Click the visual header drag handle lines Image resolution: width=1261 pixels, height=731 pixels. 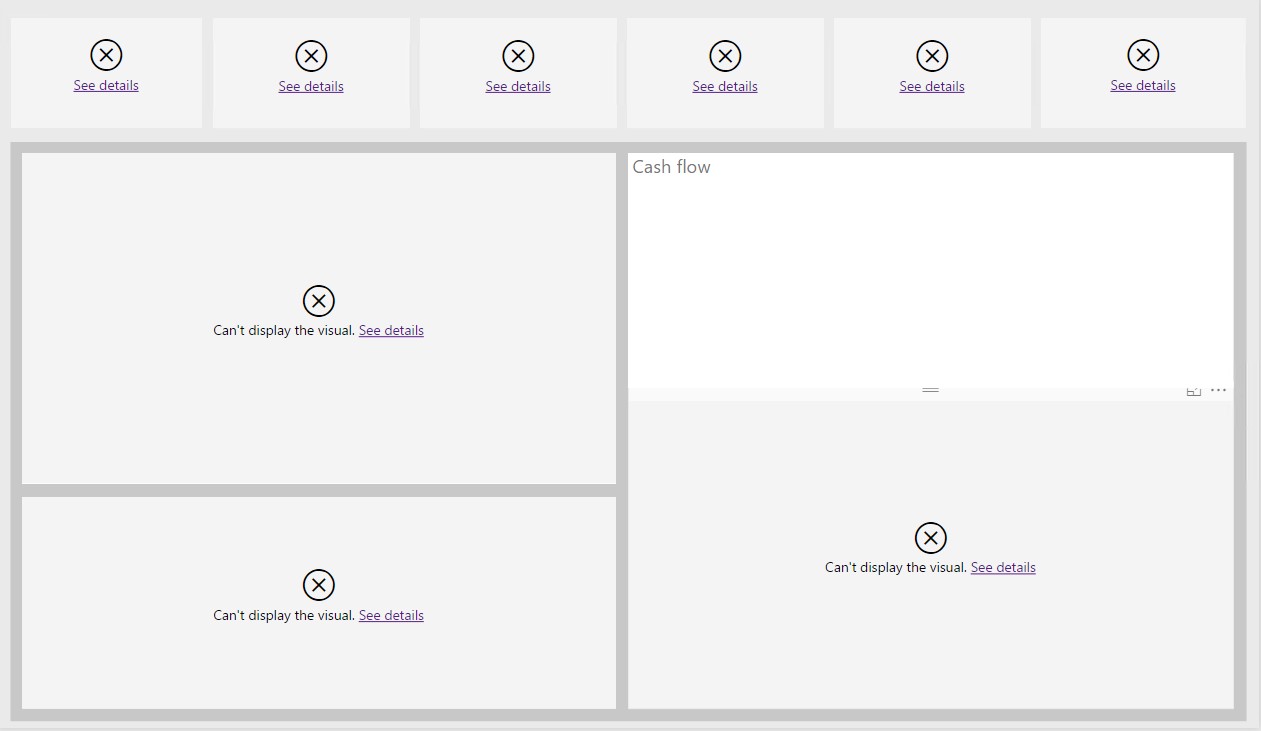[930, 390]
